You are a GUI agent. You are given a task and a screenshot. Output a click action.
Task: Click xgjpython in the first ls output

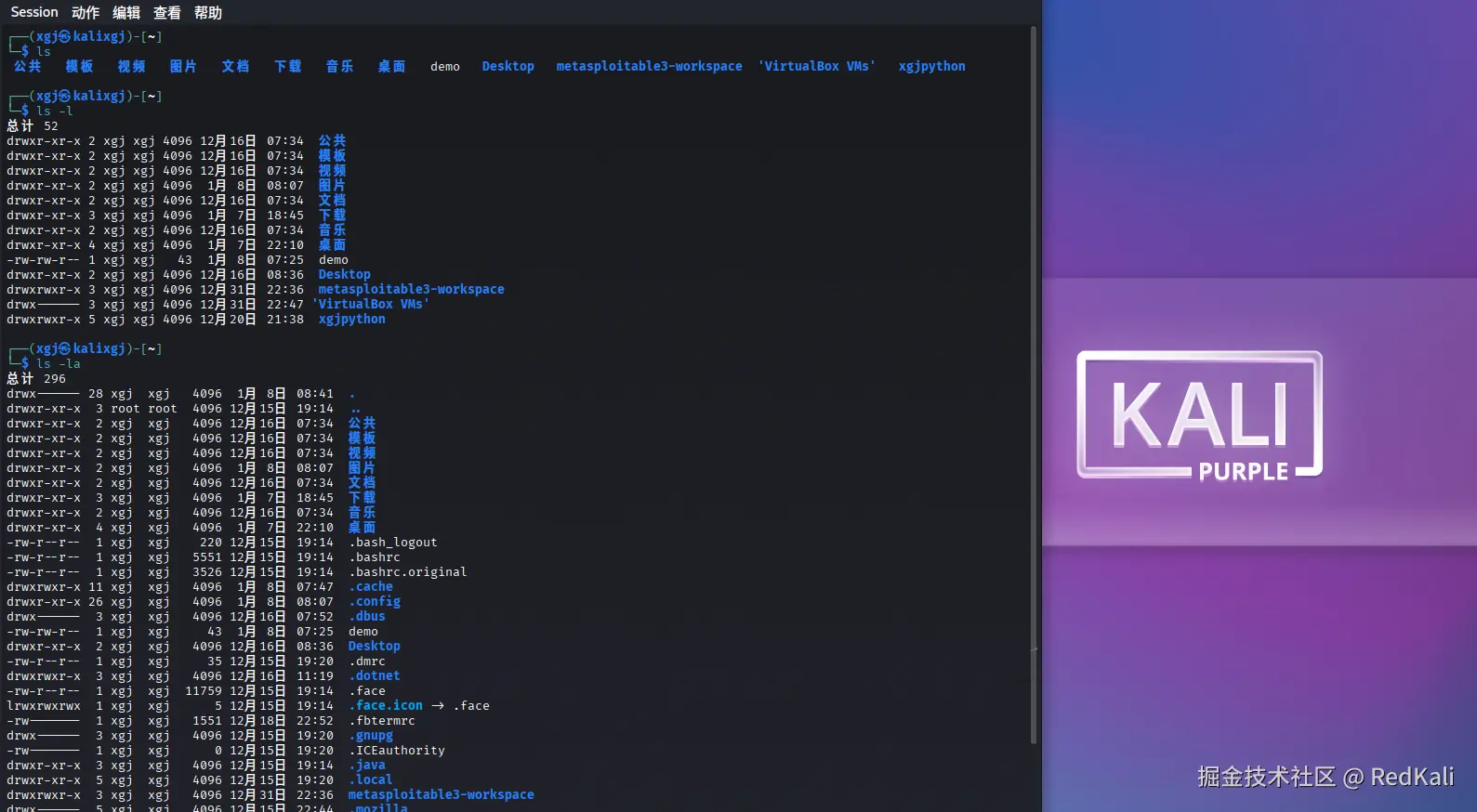click(932, 66)
